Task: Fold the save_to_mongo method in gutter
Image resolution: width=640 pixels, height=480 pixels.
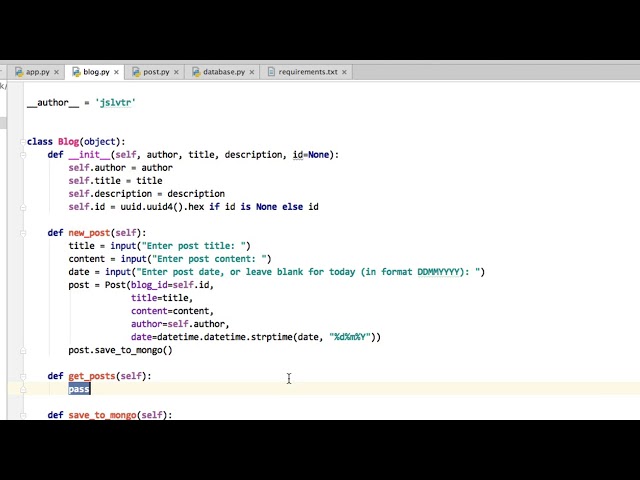Action: coord(23,416)
